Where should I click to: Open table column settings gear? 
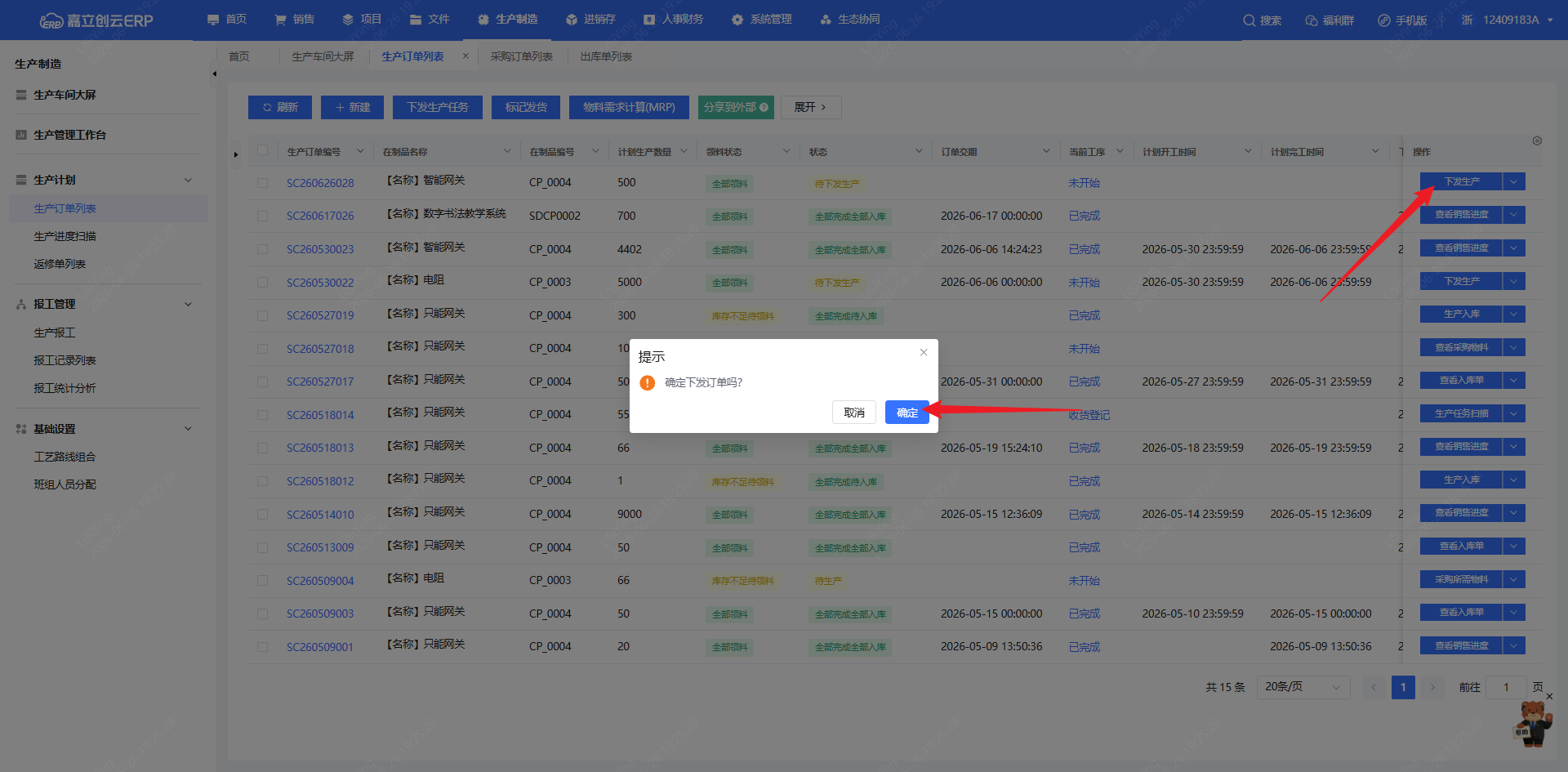[1537, 141]
